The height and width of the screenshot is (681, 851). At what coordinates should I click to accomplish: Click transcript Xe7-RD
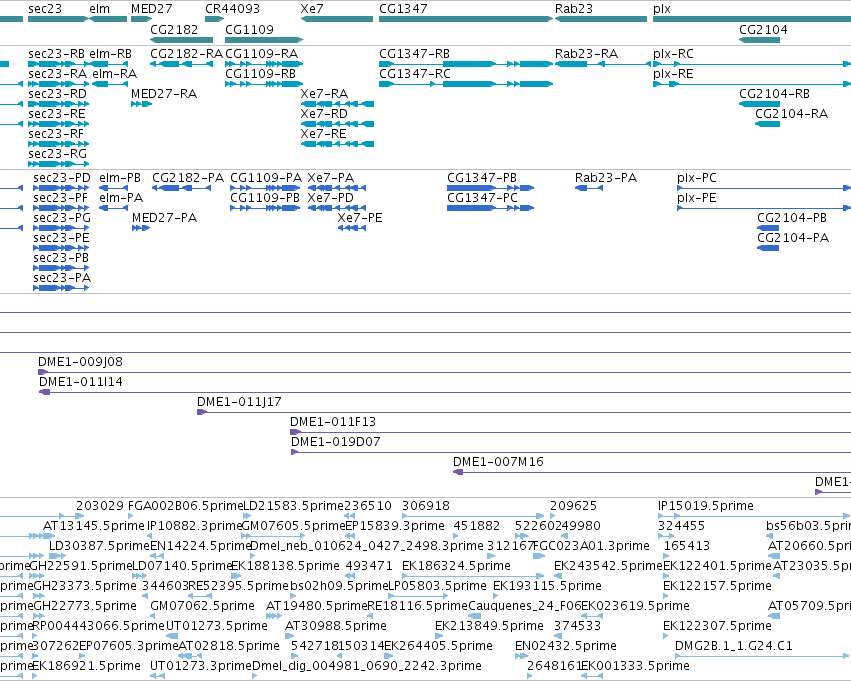click(x=324, y=114)
